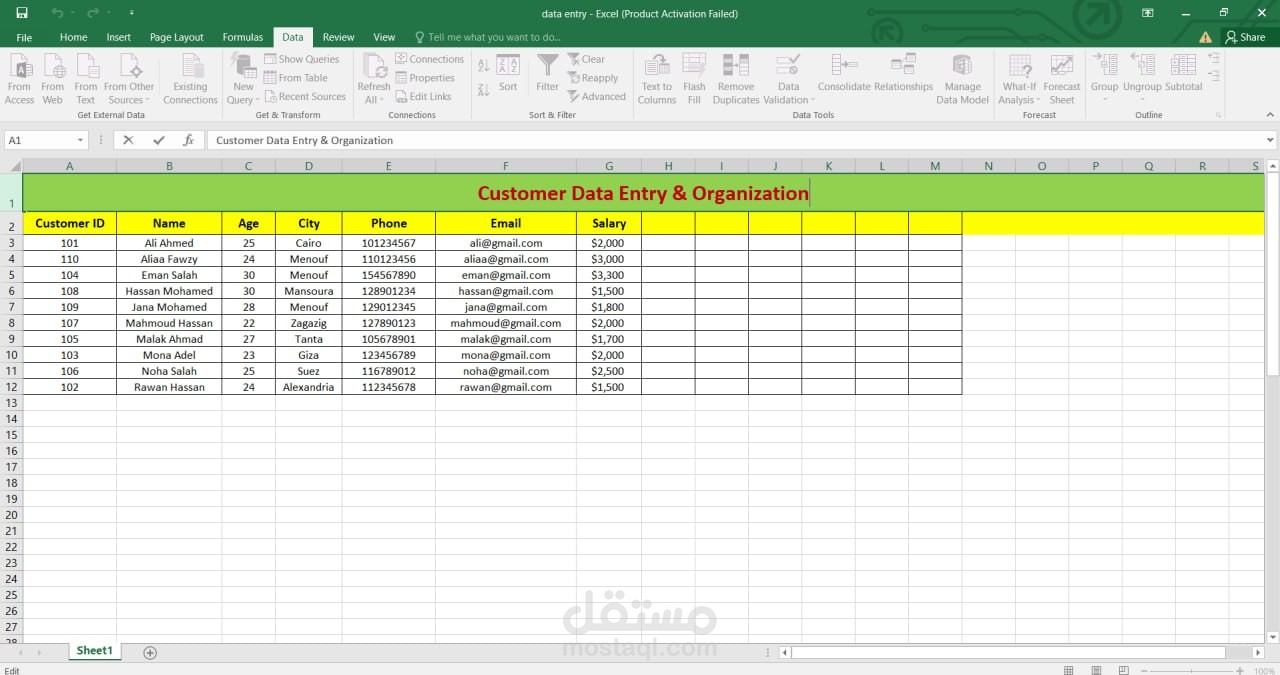Viewport: 1280px width, 675px height.
Task: Click the Share button
Action: tap(1246, 36)
